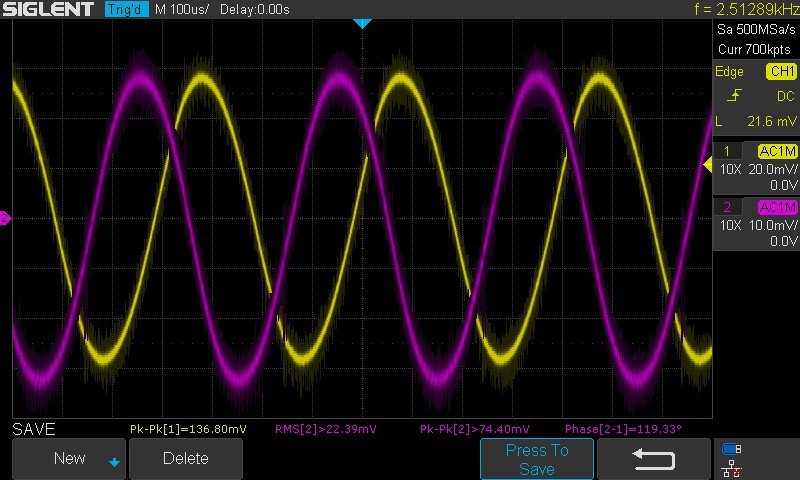Click the Pk-Pk[2]>74.40mV measurement
The width and height of the screenshot is (800, 480).
click(474, 429)
